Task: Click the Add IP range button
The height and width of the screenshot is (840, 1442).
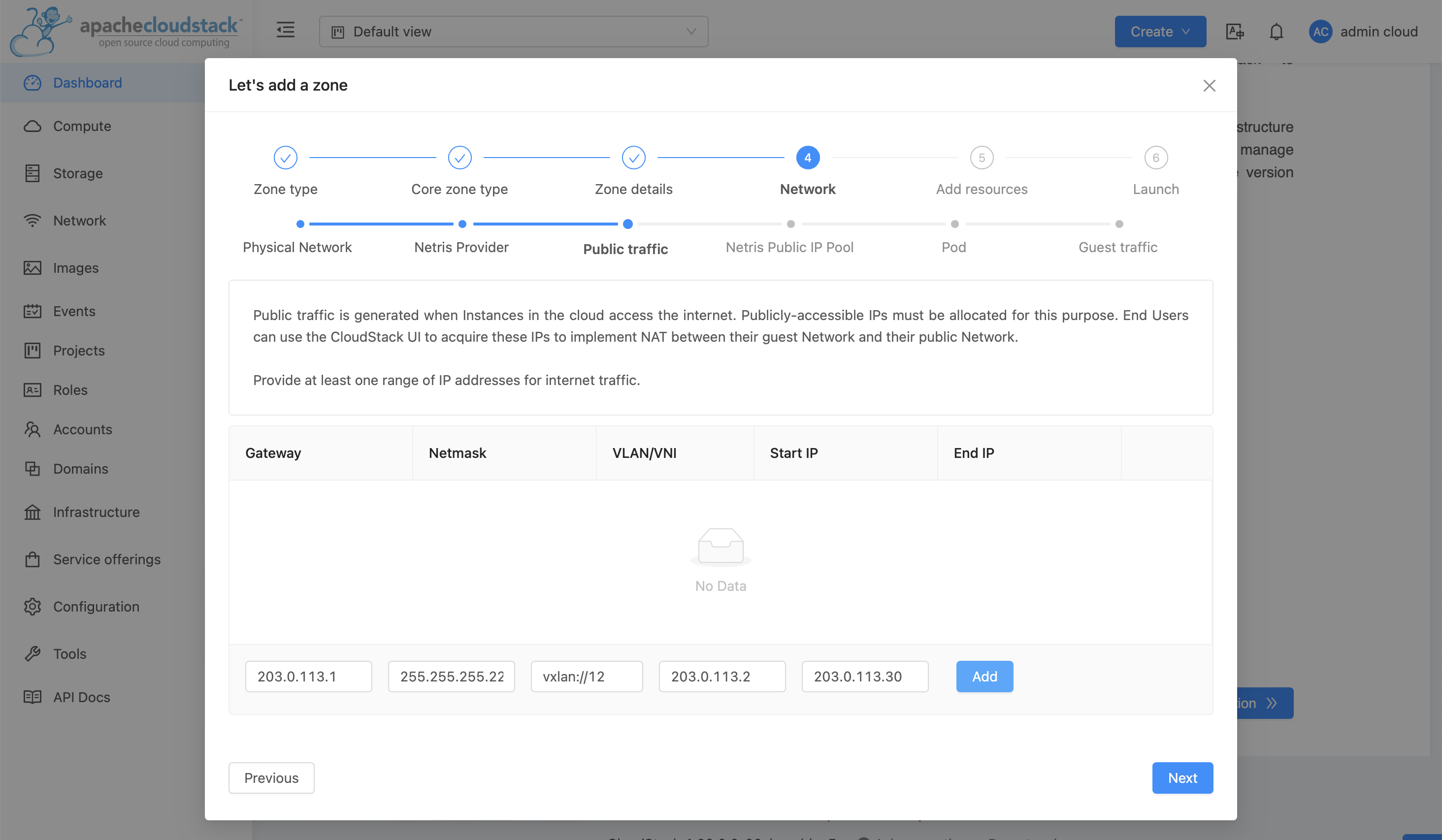Action: pyautogui.click(x=983, y=677)
